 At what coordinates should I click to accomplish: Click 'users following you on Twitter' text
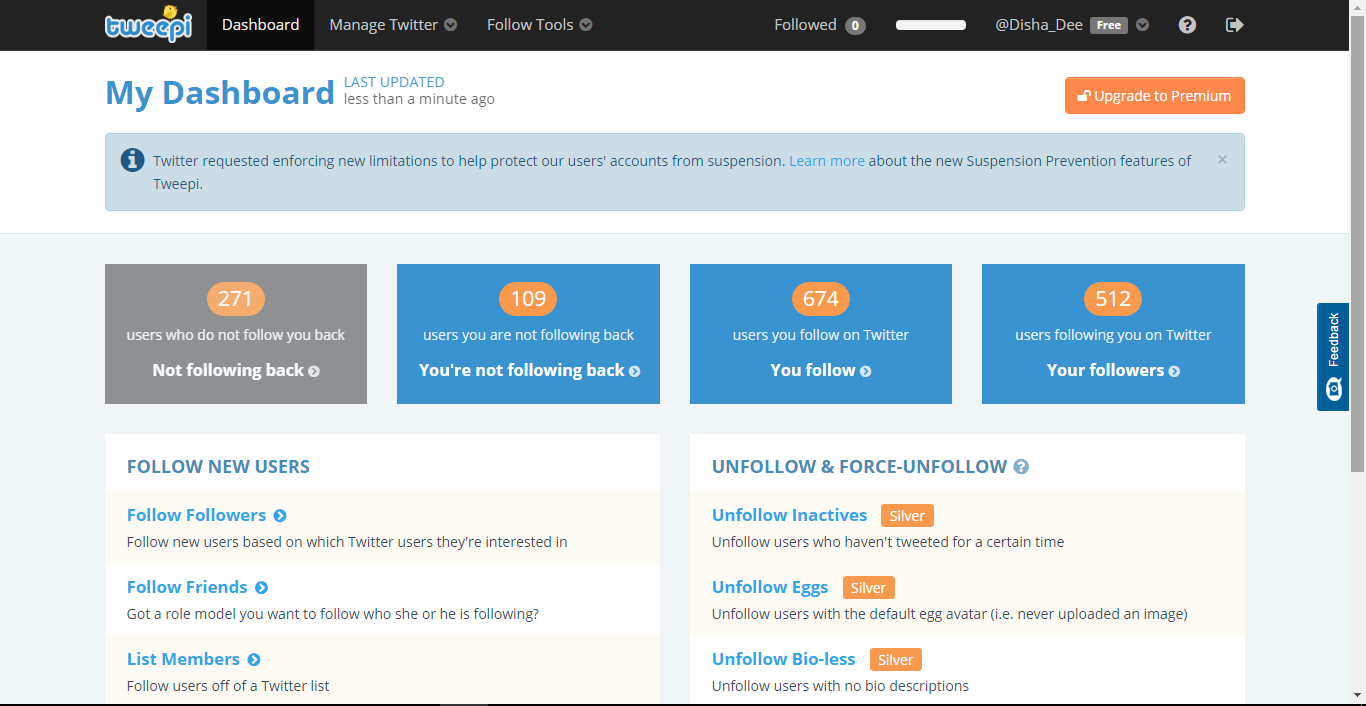point(1113,335)
